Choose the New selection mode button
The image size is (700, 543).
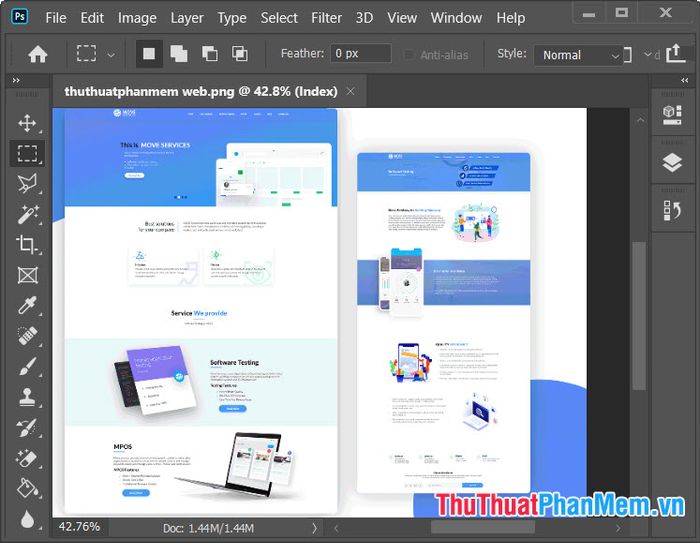[x=149, y=54]
